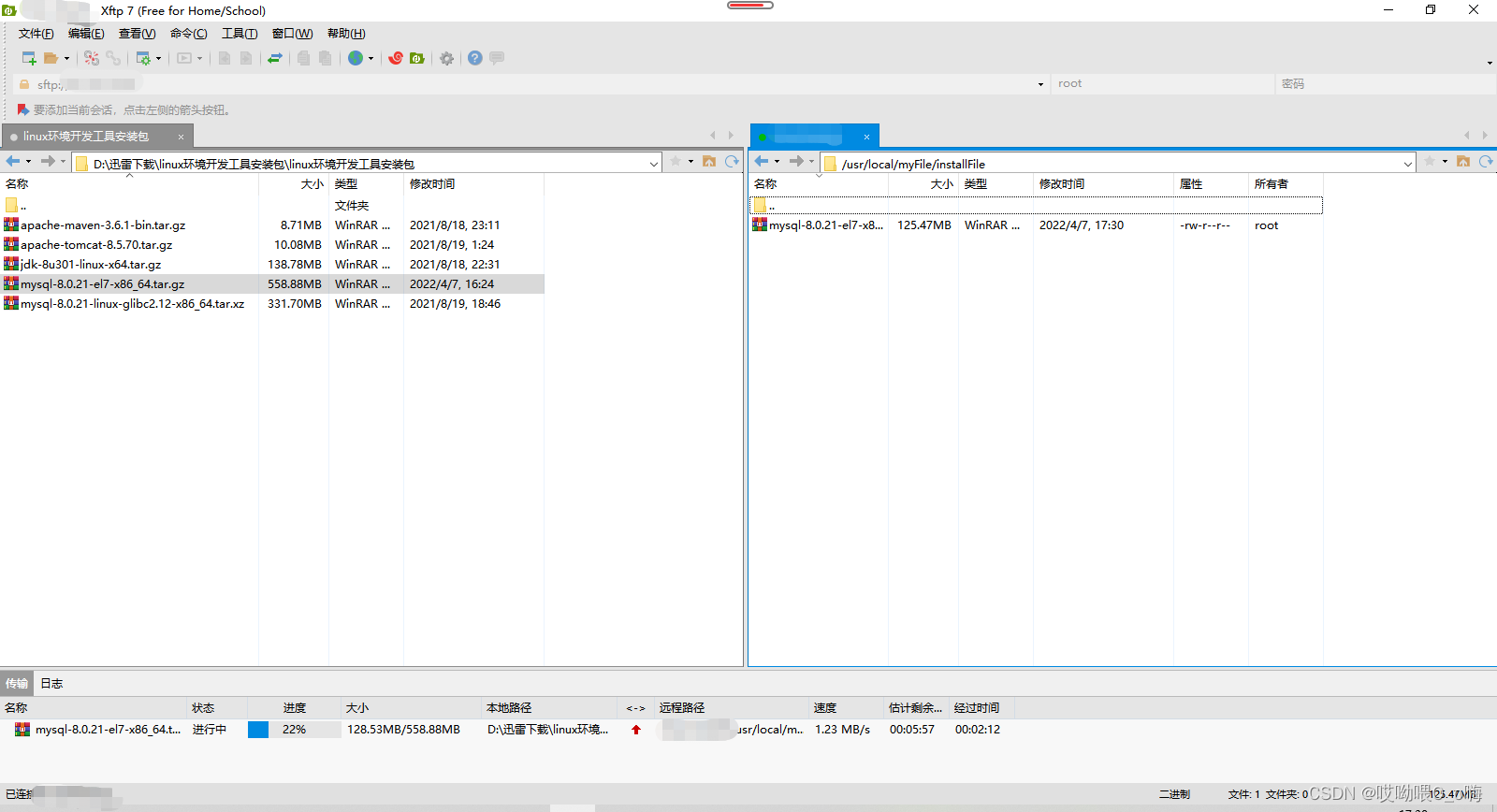Go back in the remote pane

coord(762,161)
